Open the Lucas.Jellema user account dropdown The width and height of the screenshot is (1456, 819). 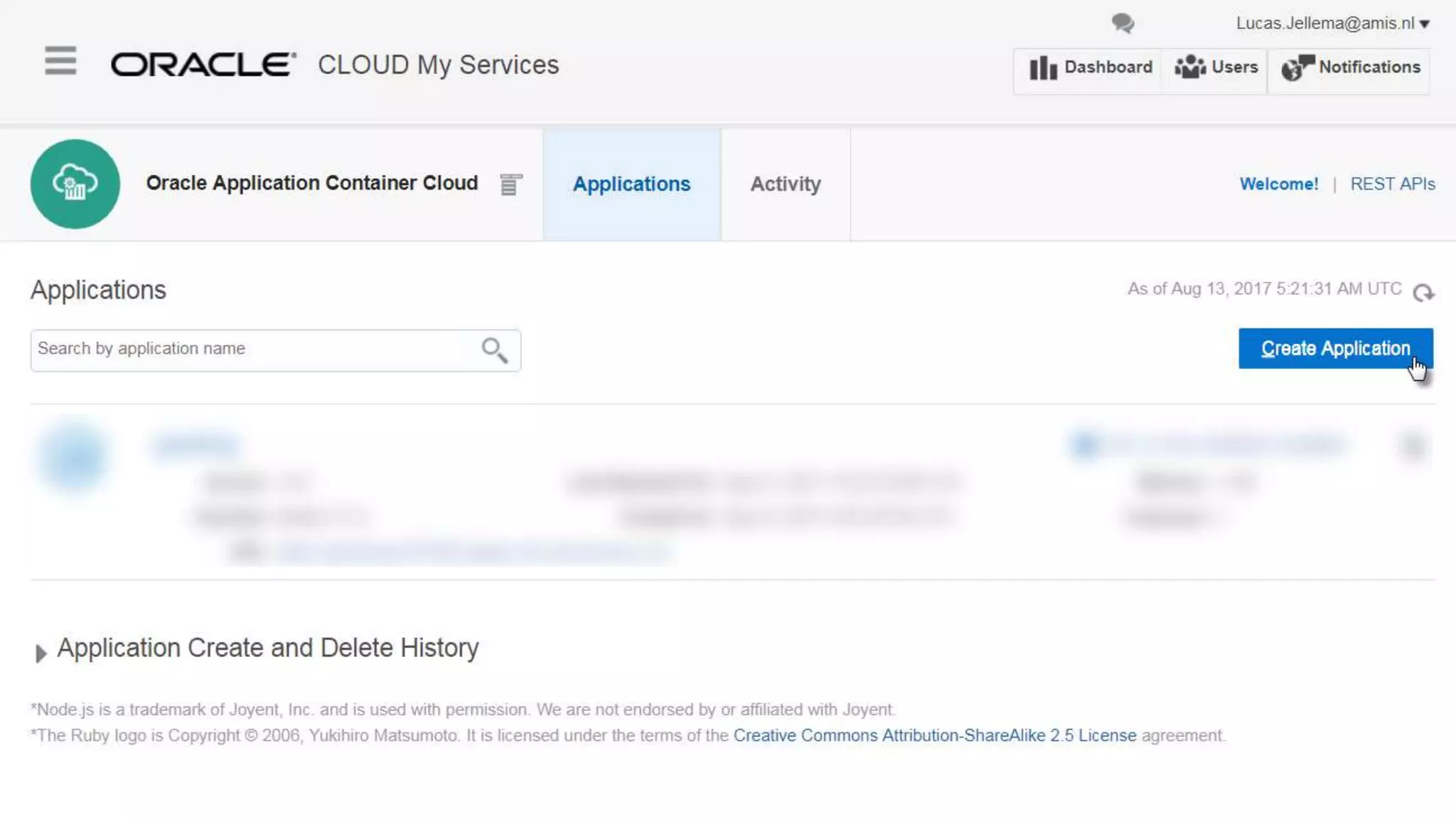(1332, 23)
